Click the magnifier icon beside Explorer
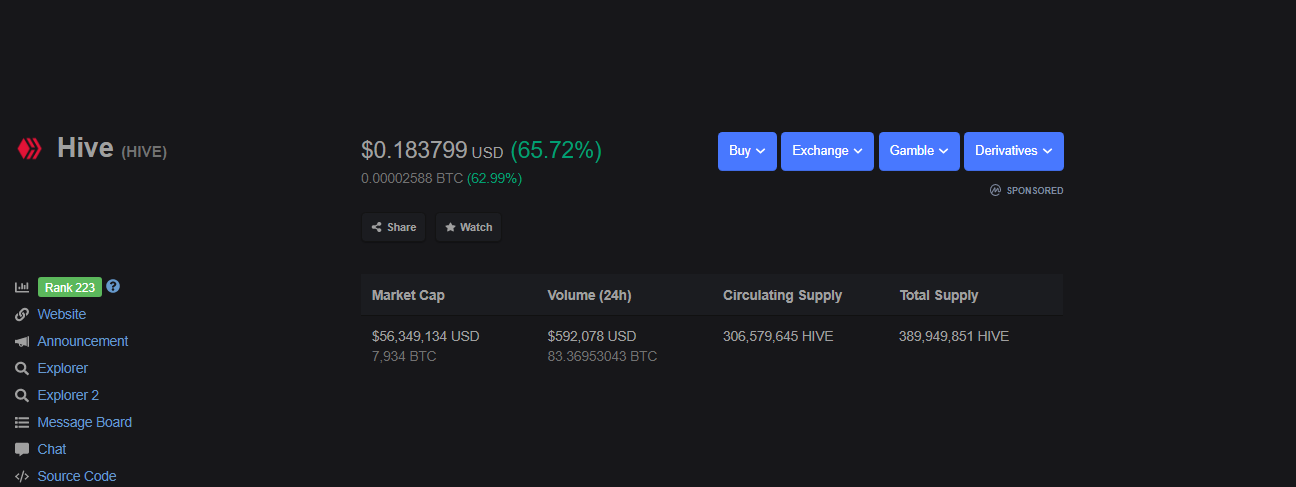Screen dimensions: 1296x487 22,368
